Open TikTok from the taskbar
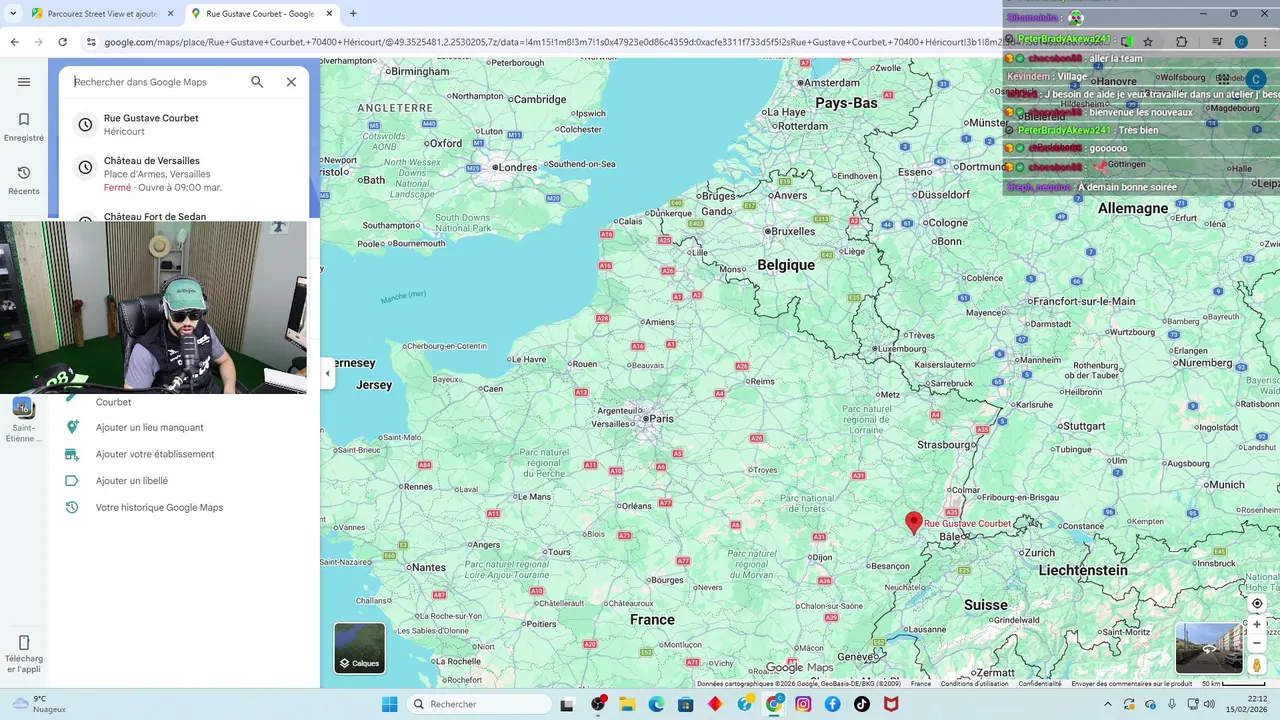Image resolution: width=1280 pixels, height=720 pixels. pyautogui.click(x=861, y=704)
